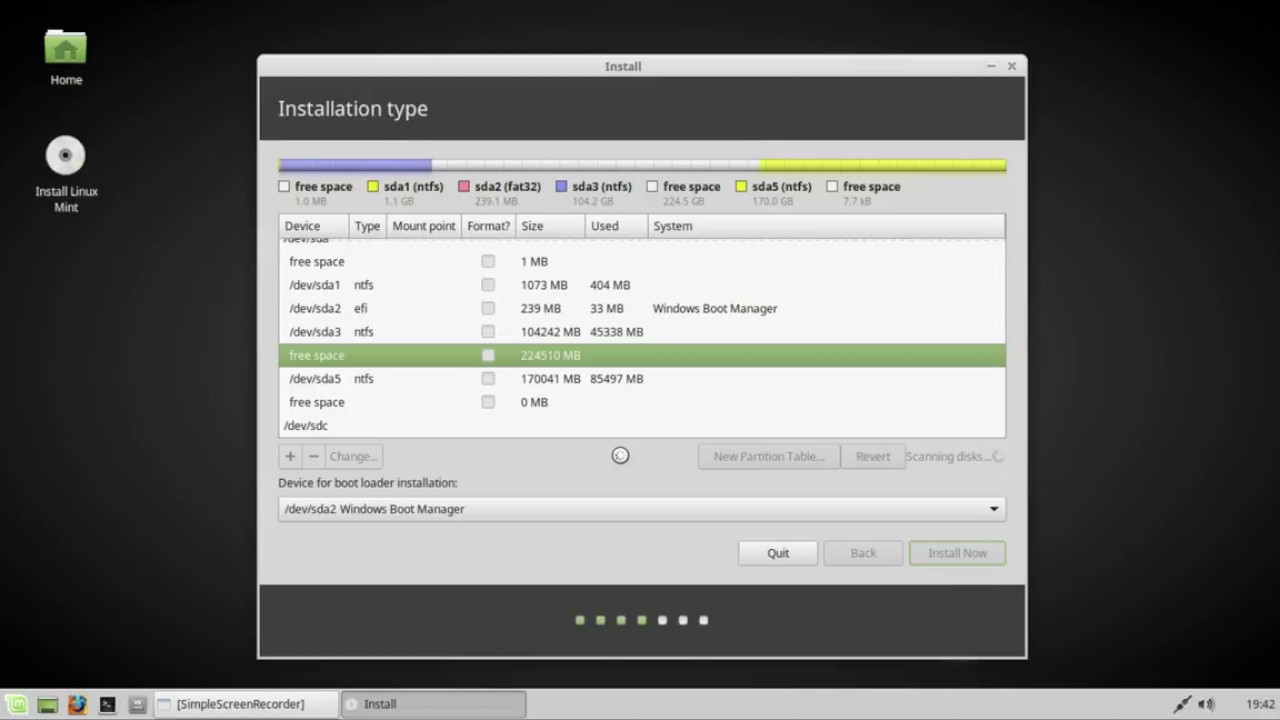The image size is (1280, 720).
Task: Click the yellow sda5 segment in partition bar
Action: (x=883, y=165)
